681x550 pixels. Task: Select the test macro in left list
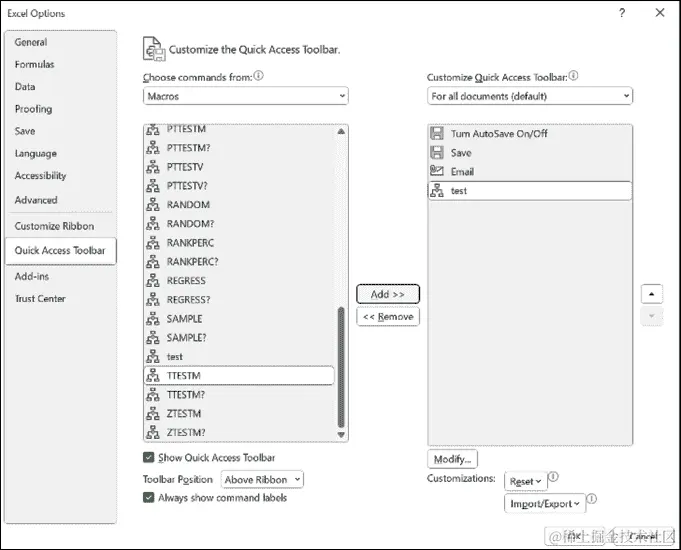(x=239, y=357)
